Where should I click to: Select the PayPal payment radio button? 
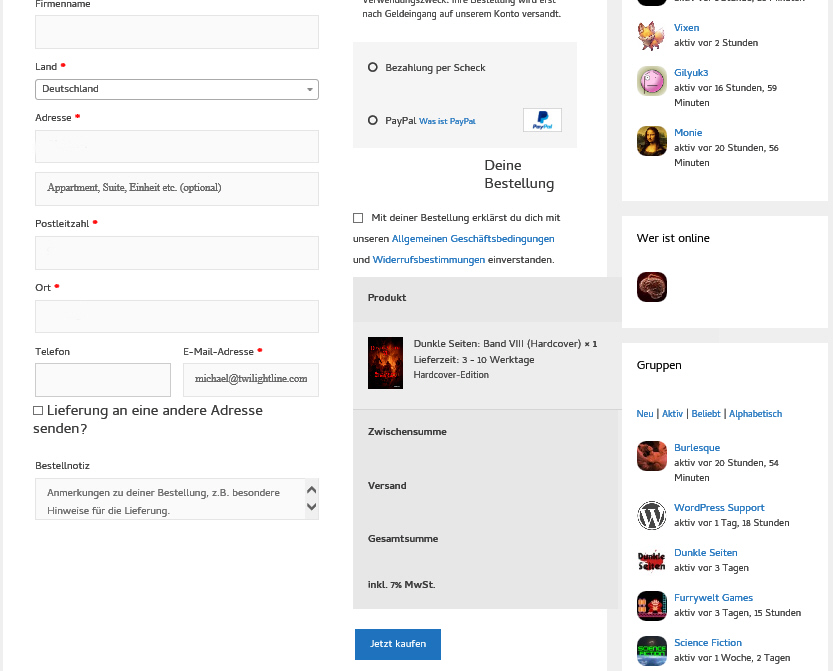point(373,121)
